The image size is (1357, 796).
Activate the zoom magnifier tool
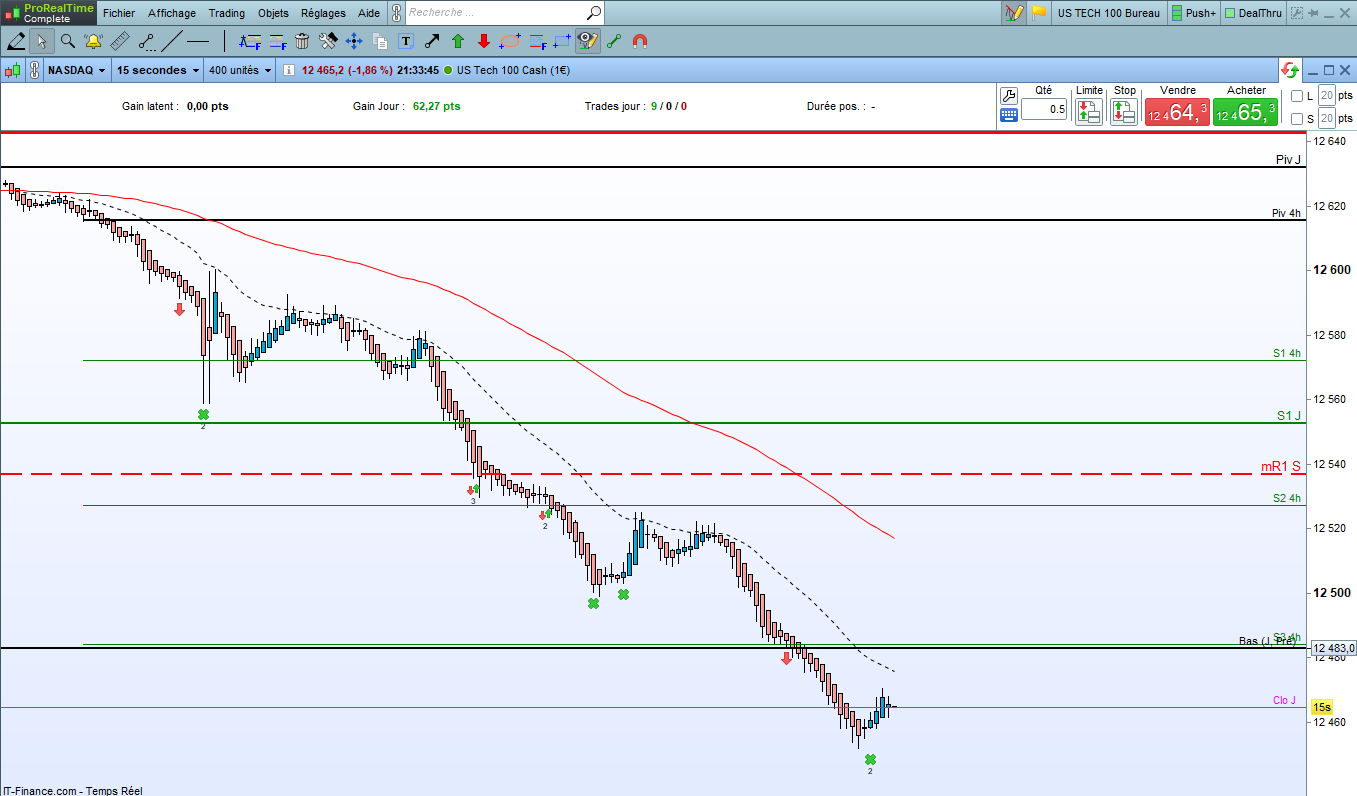pos(68,41)
